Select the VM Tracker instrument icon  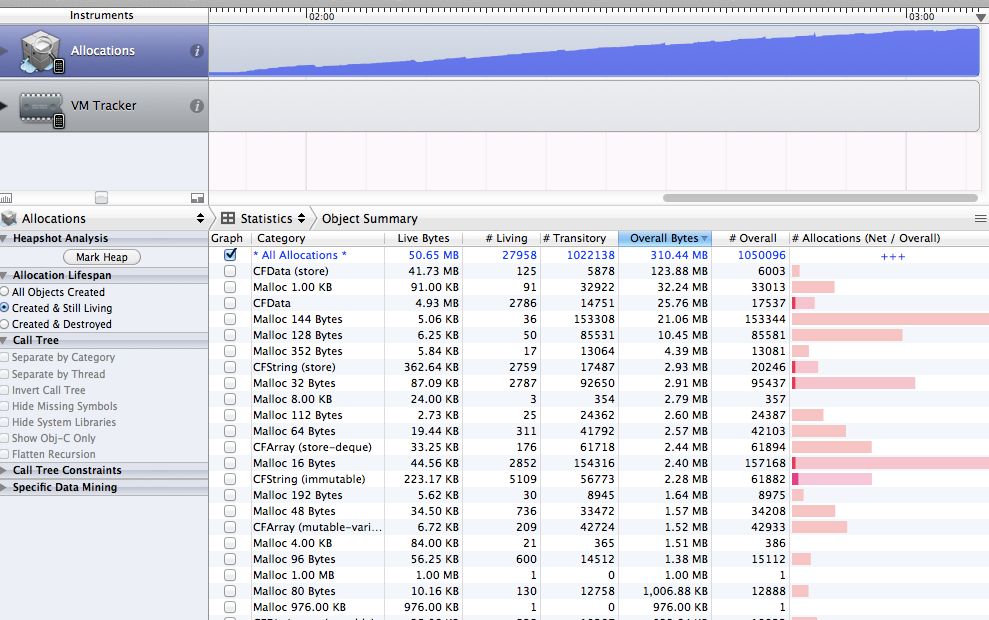(42, 110)
